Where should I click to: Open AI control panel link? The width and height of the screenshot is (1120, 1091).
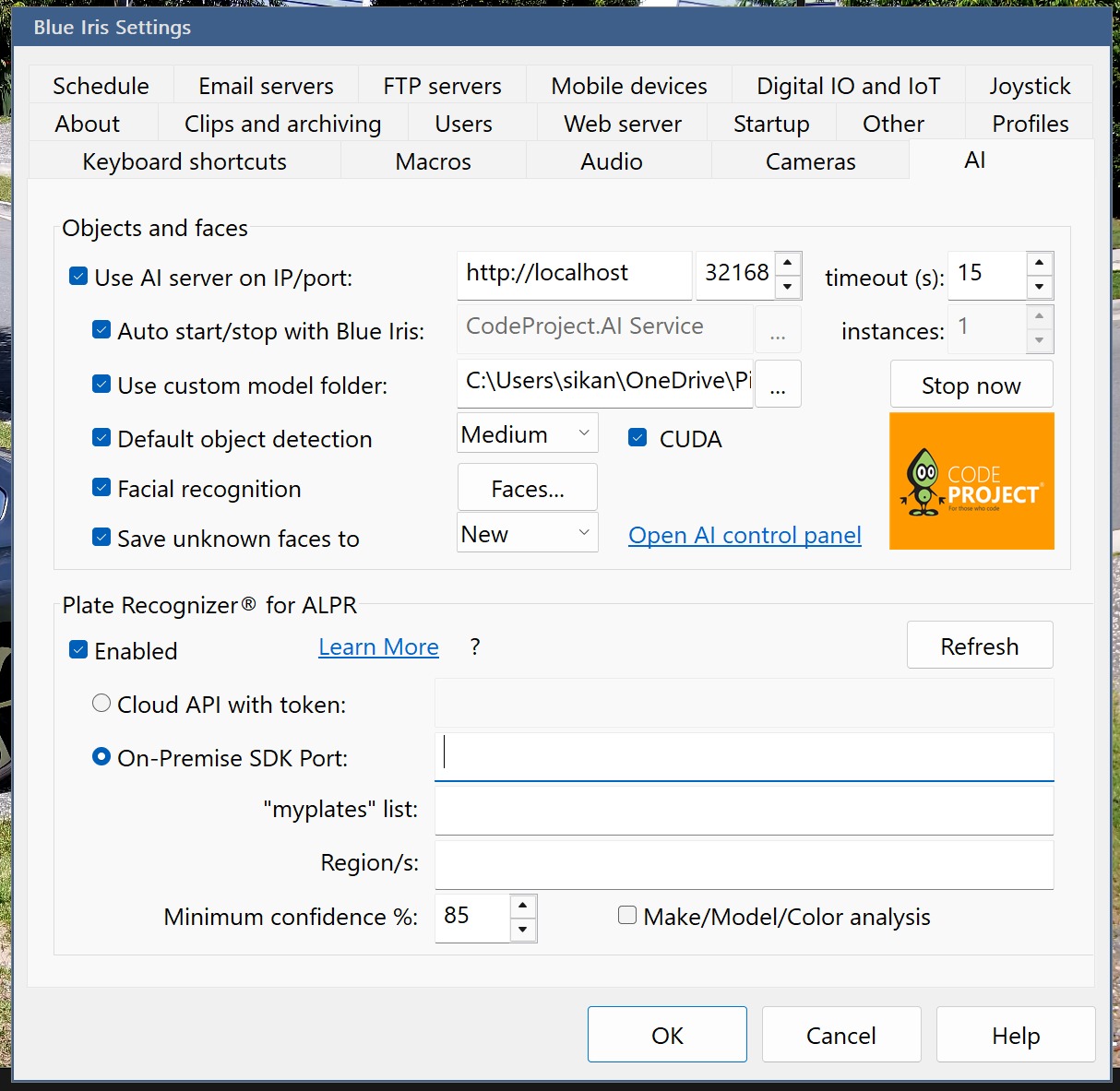pos(745,535)
